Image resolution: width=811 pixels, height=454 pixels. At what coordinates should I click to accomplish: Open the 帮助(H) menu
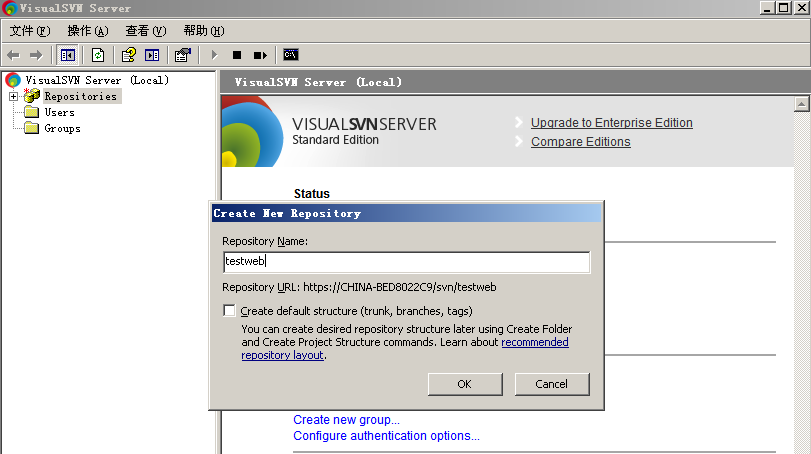(x=204, y=31)
